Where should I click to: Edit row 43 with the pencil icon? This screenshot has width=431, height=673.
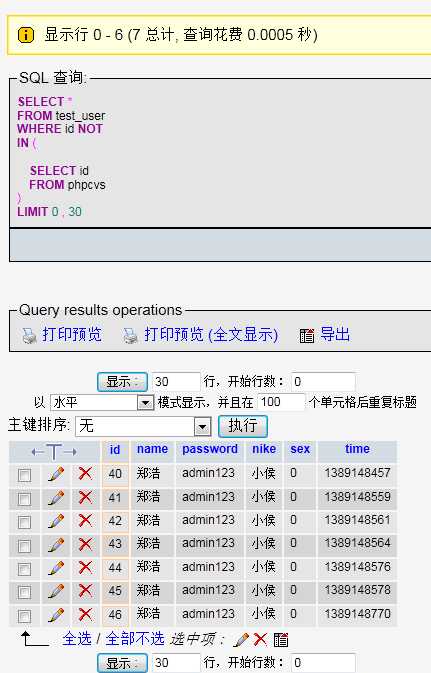click(x=56, y=544)
